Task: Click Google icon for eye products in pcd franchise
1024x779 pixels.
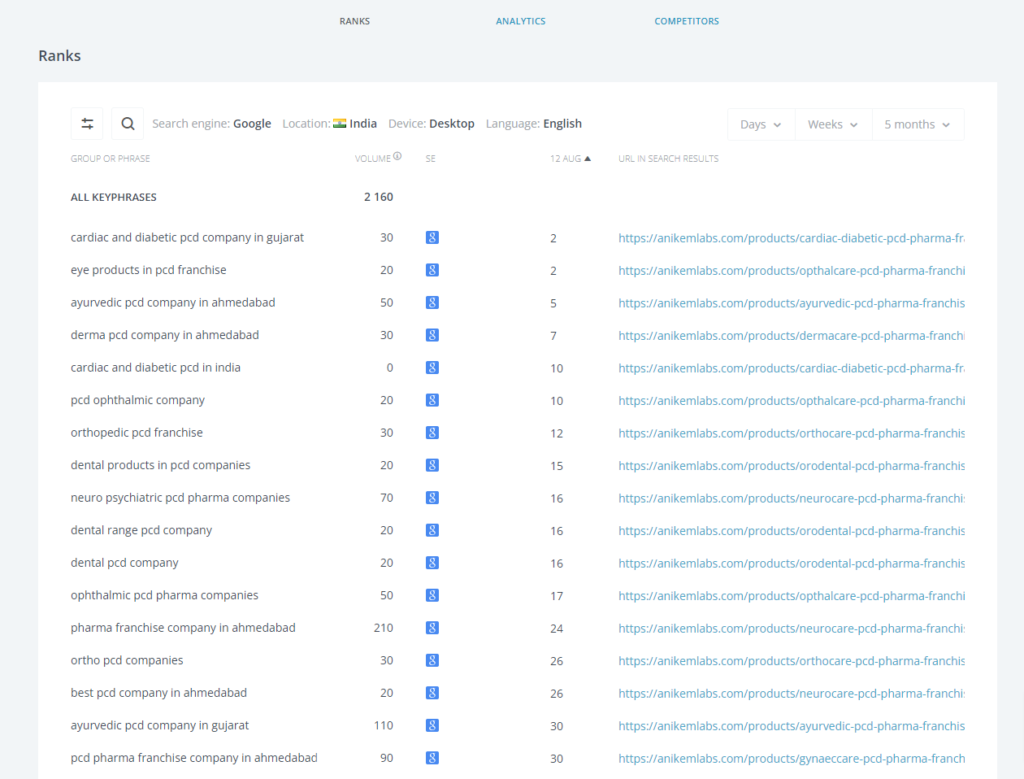Action: 432,270
